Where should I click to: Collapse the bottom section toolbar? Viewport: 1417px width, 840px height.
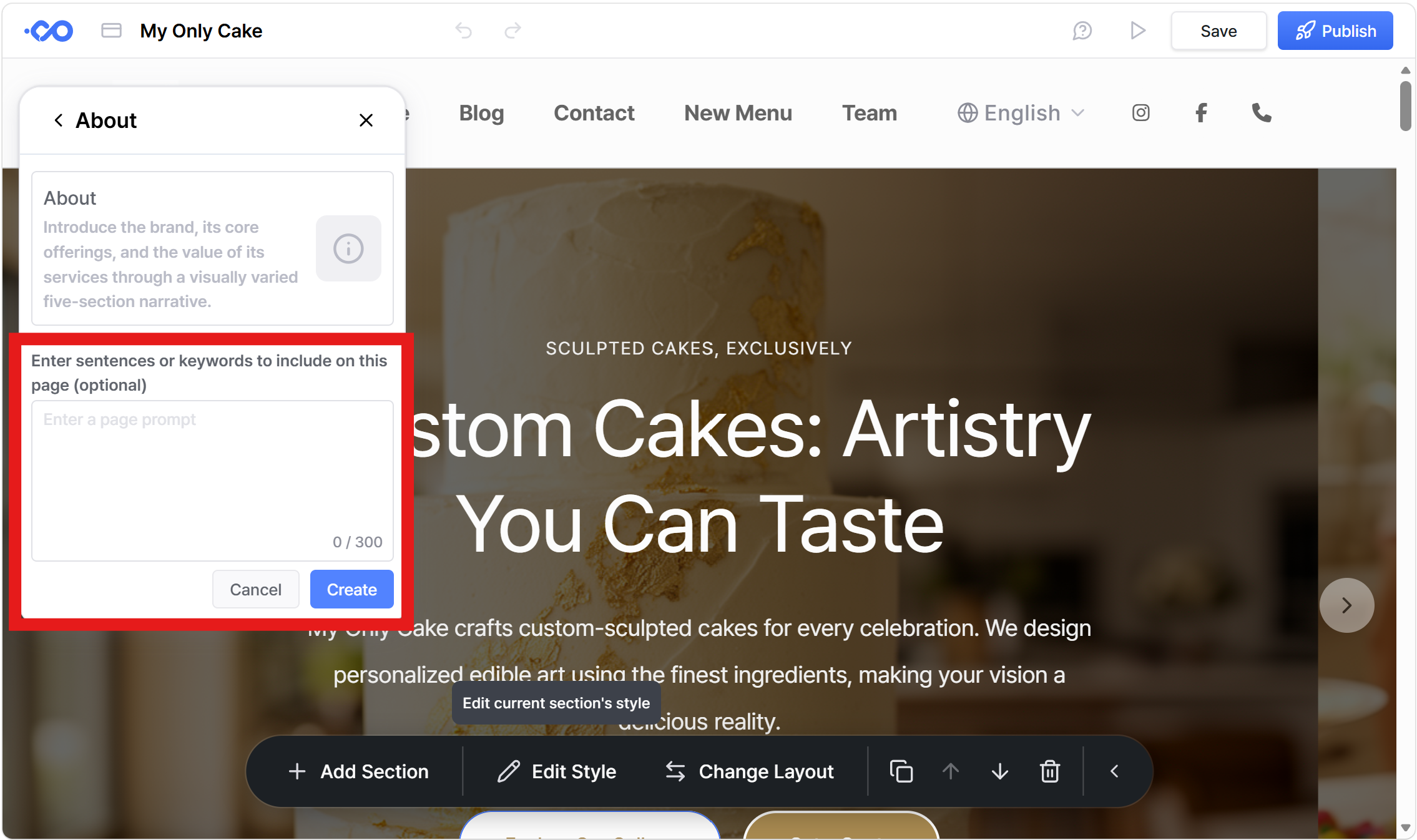pyautogui.click(x=1114, y=771)
